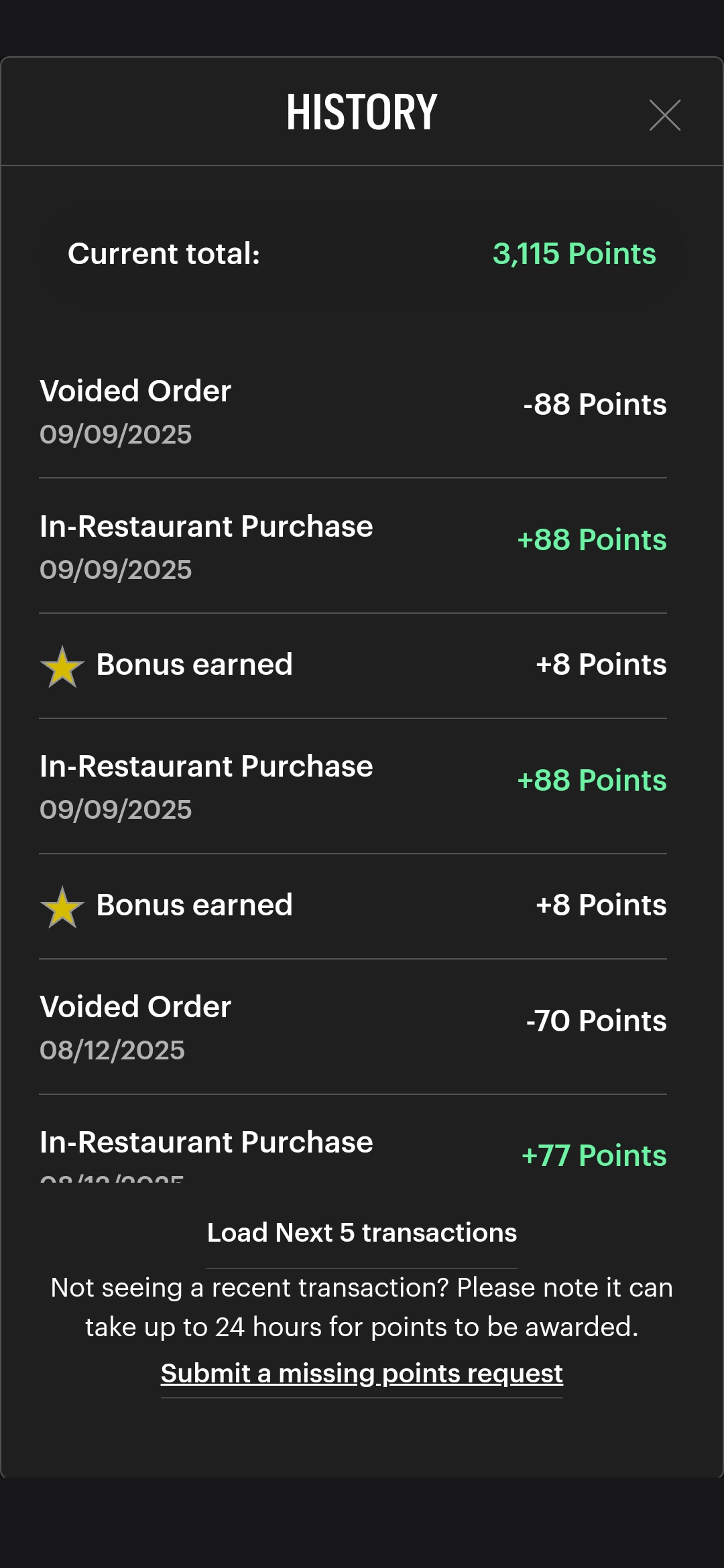The height and width of the screenshot is (1568, 724).
Task: Click the 24 hours points notice text
Action: click(361, 1307)
